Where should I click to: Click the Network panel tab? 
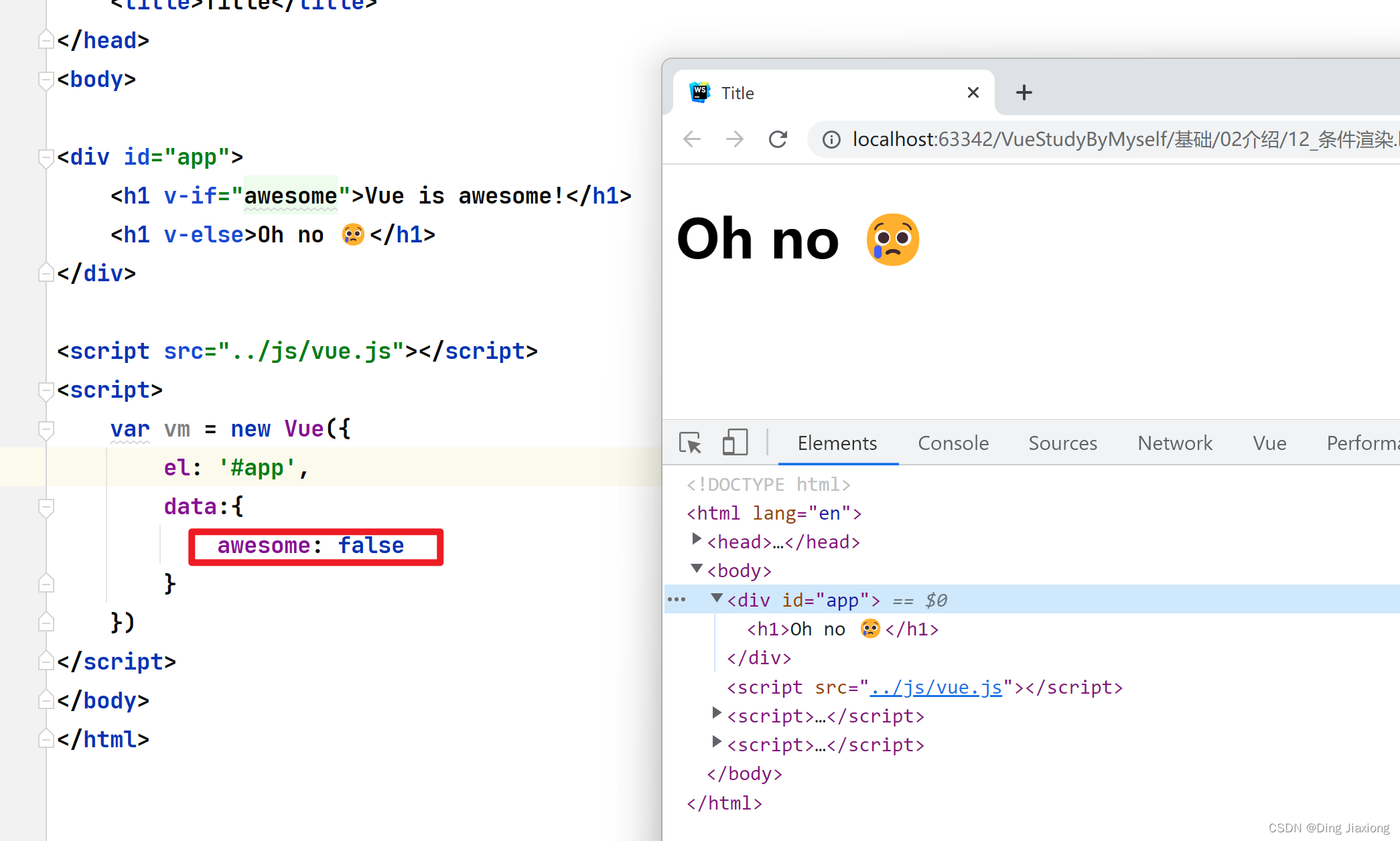pyautogui.click(x=1175, y=442)
